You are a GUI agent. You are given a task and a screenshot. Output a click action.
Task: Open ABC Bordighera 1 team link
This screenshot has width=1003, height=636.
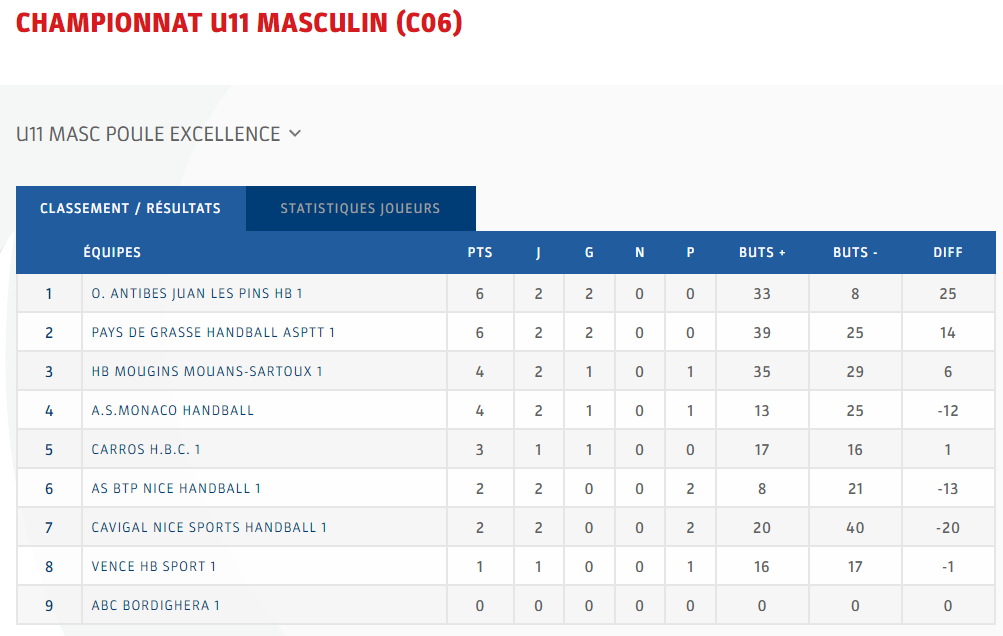(155, 606)
